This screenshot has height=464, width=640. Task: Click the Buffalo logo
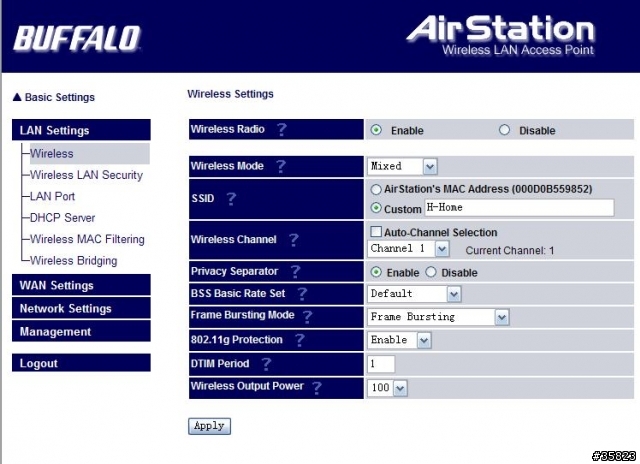pos(77,38)
